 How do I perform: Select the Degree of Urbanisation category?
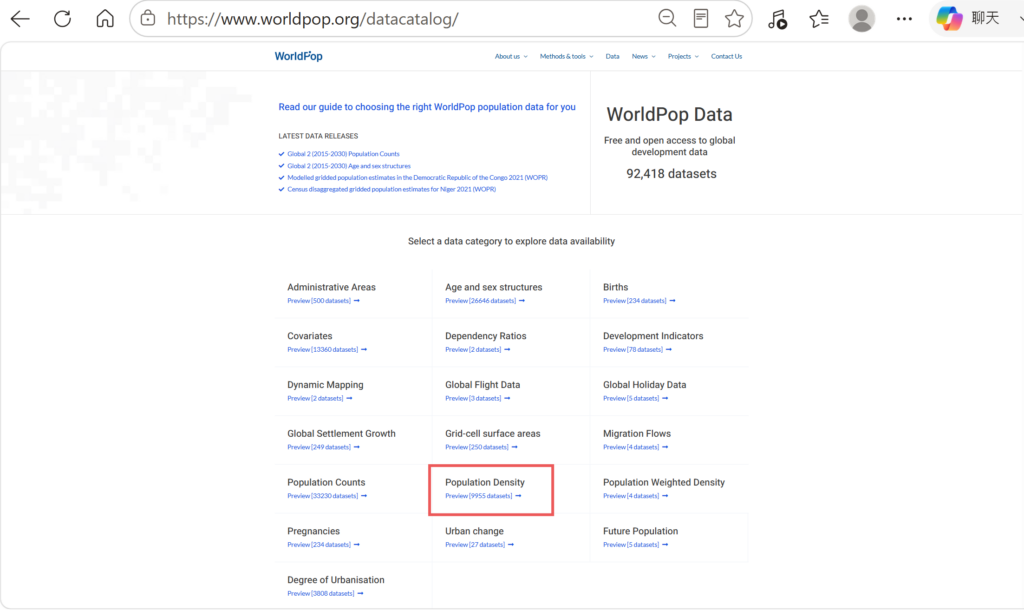(336, 580)
